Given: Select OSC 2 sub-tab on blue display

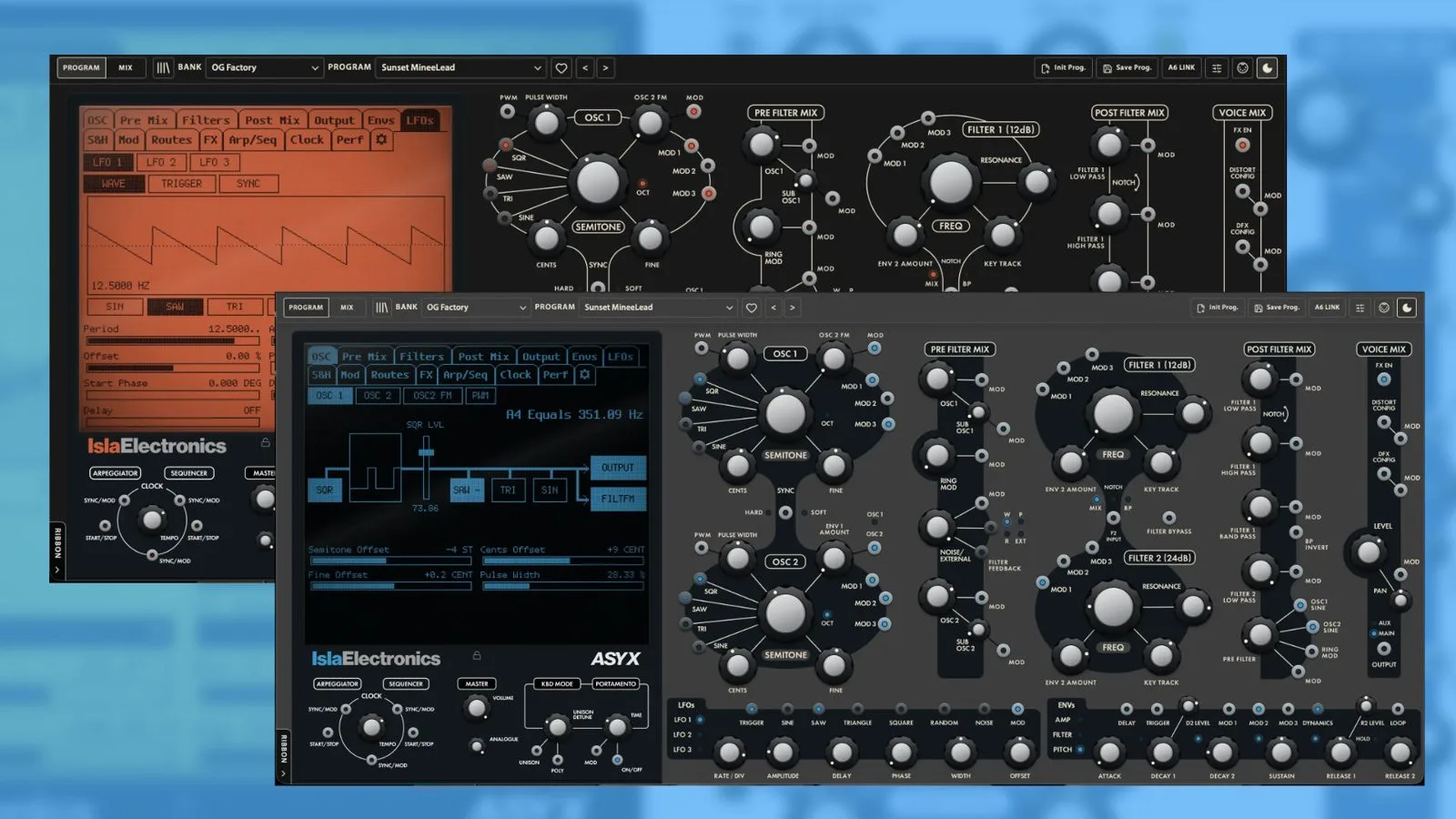Looking at the screenshot, I should [377, 396].
